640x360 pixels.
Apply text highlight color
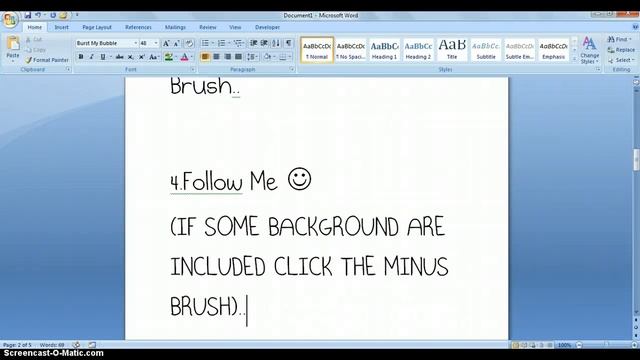(x=168, y=57)
